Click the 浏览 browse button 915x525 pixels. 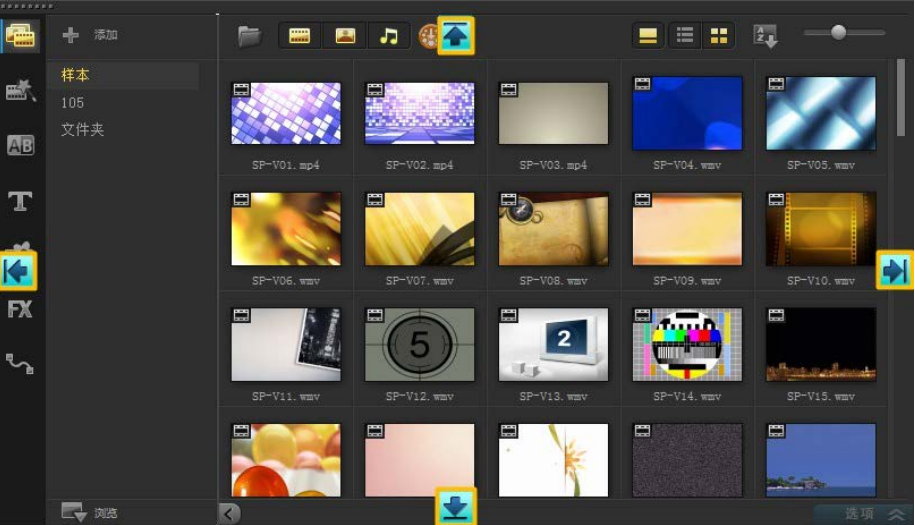coord(90,513)
